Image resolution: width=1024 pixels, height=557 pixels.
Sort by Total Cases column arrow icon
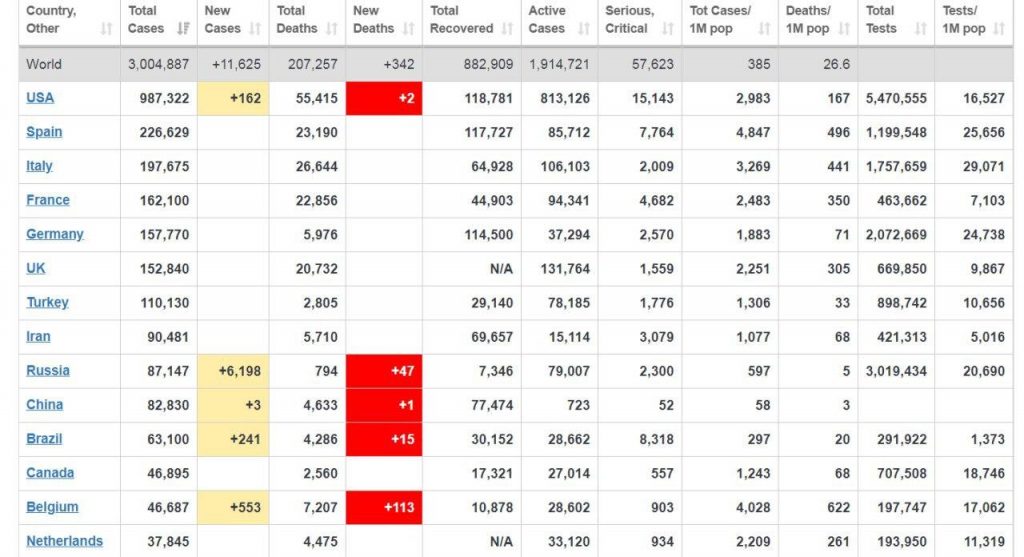184,29
